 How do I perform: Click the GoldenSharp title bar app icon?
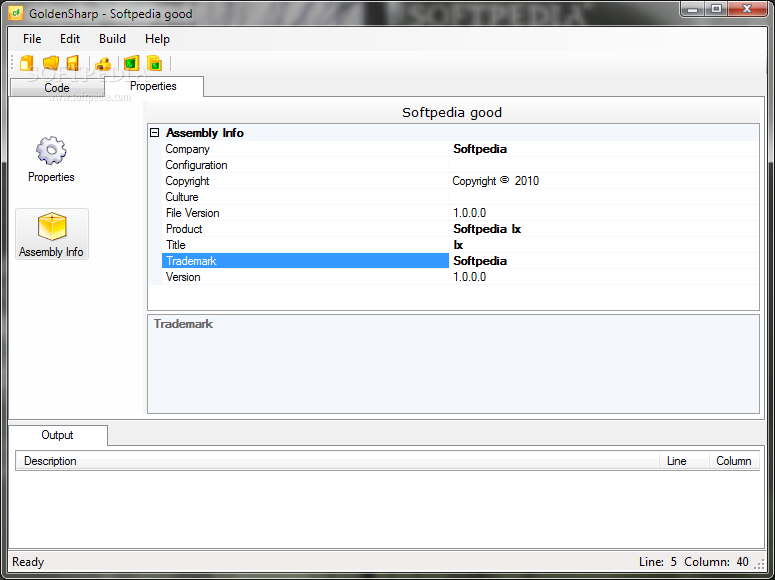pyautogui.click(x=16, y=13)
